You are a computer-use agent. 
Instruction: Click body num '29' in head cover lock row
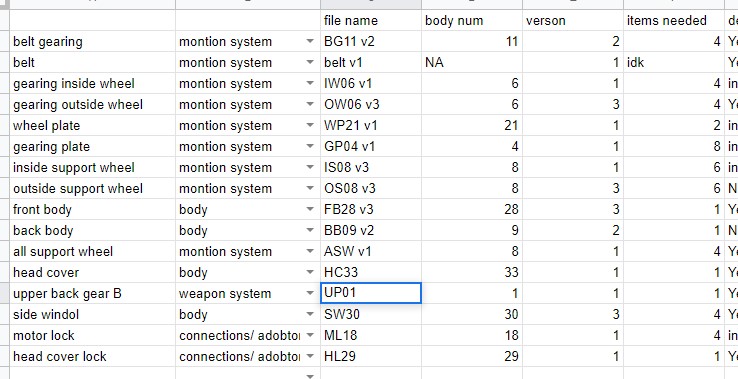[x=472, y=356]
